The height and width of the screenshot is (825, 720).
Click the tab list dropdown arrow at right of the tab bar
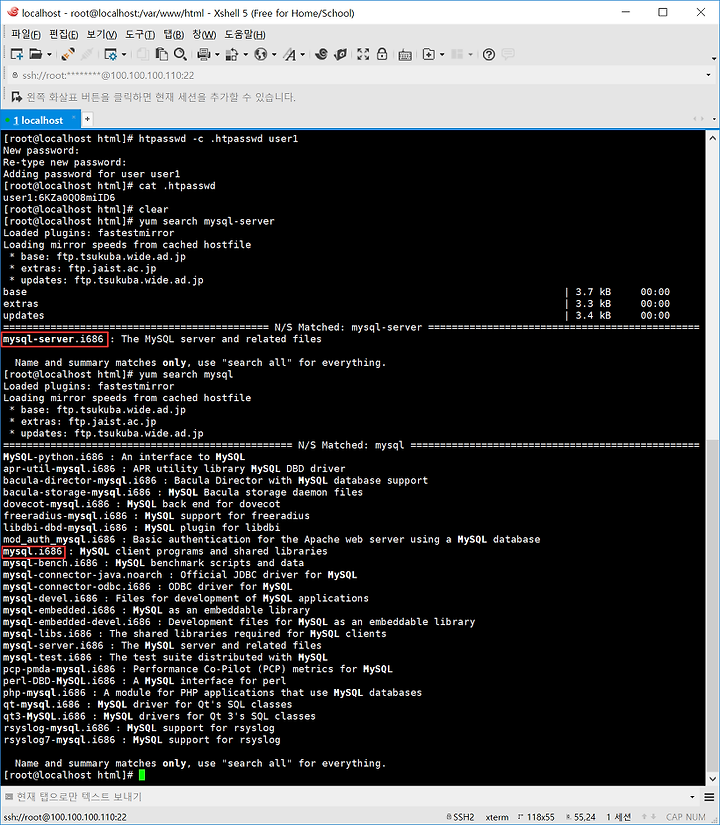point(714,119)
